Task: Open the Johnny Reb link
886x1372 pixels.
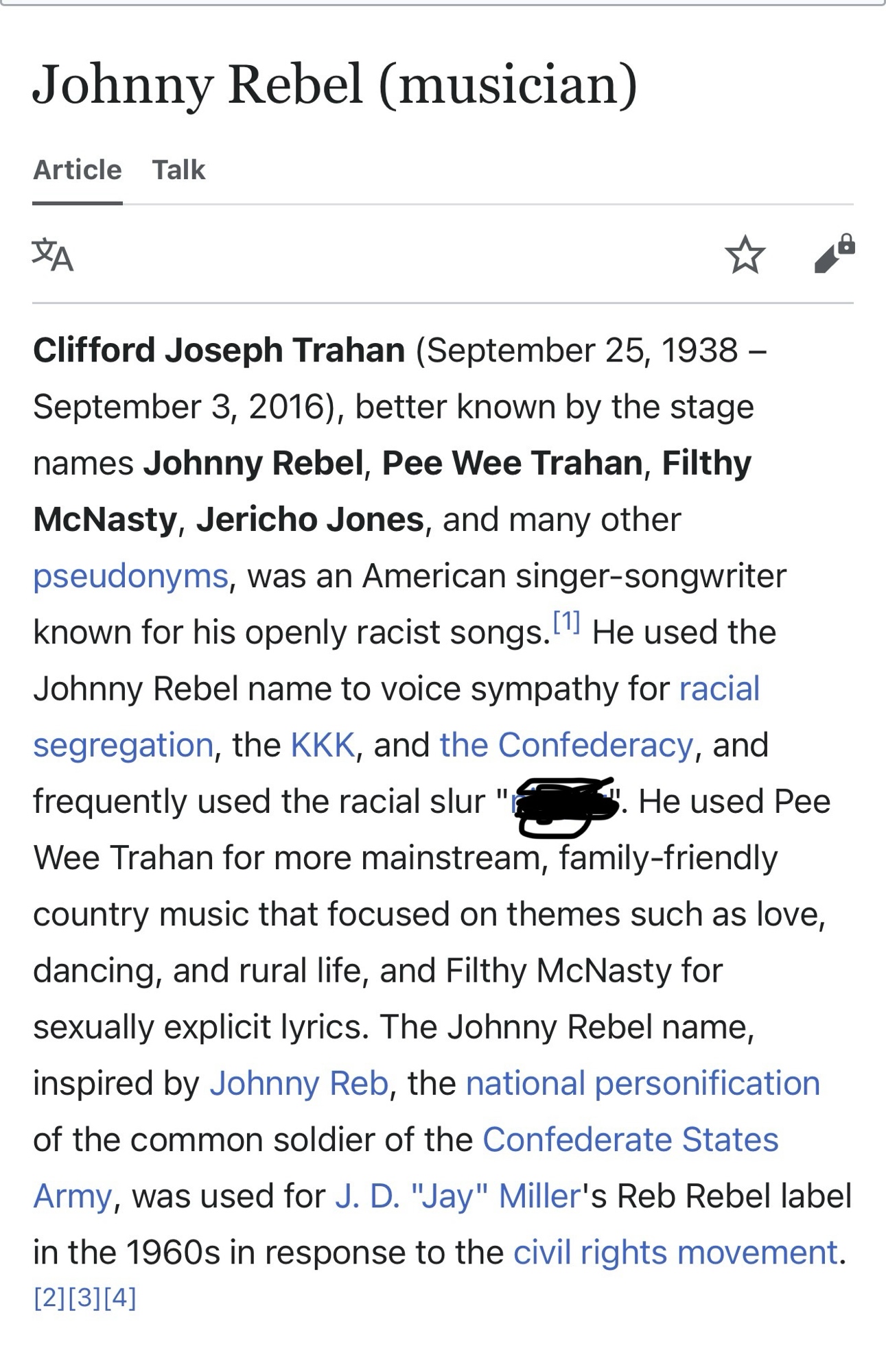Action: [x=299, y=1083]
